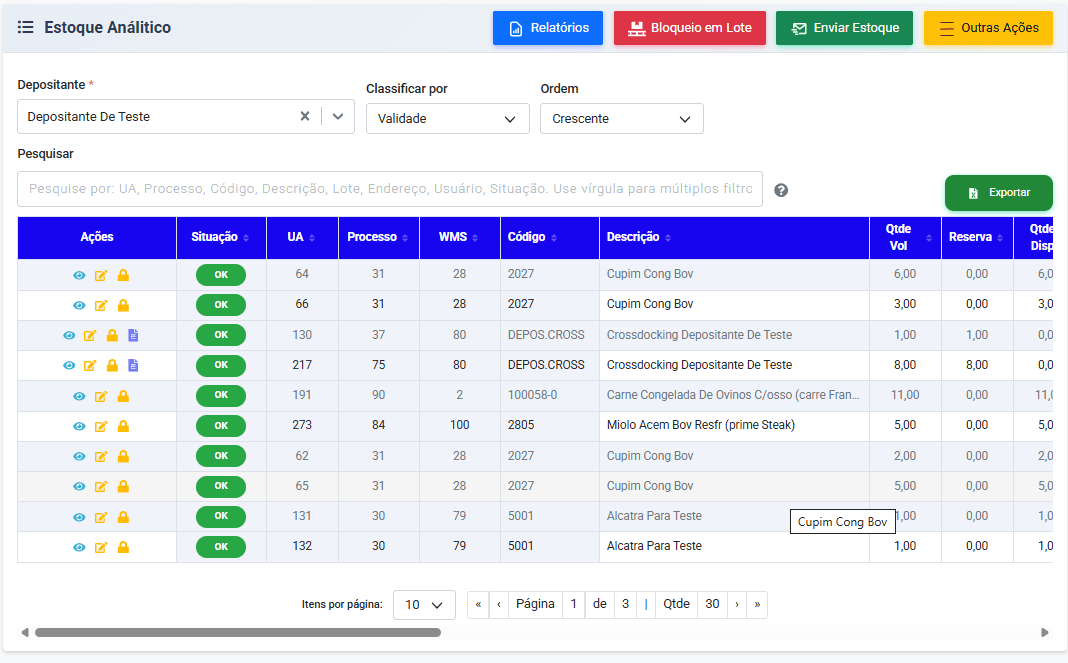Sort table by Código column header
Image resolution: width=1068 pixels, height=663 pixels.
coord(531,237)
